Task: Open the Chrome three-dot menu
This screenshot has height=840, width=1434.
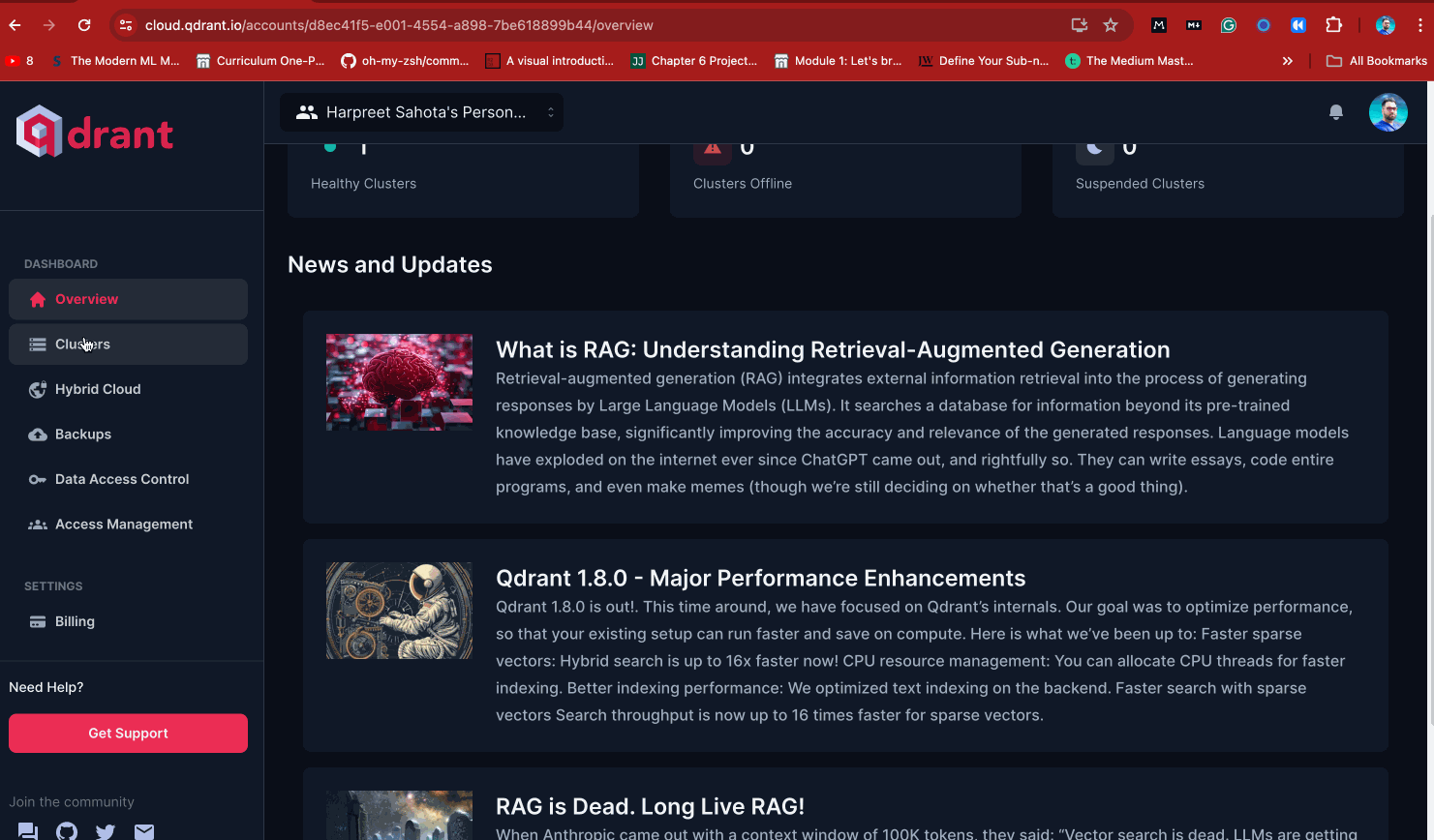Action: tap(1420, 25)
